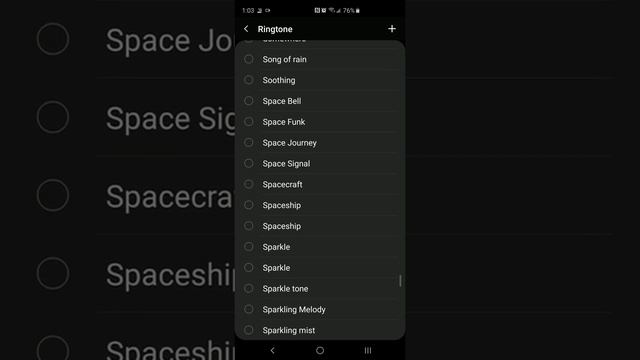Viewport: 640px width, 360px height.
Task: Choose the Spacecraft radio button
Action: coord(249,184)
